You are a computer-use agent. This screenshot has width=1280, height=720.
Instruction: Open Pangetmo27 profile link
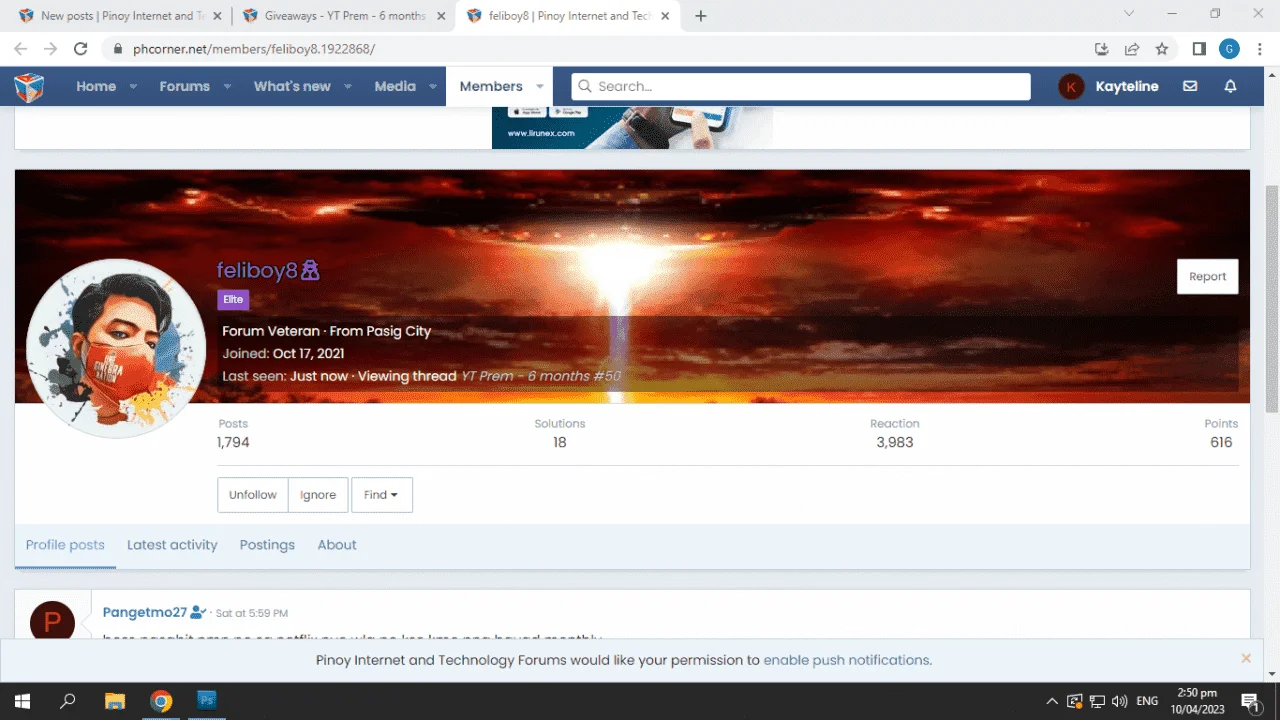coord(145,612)
